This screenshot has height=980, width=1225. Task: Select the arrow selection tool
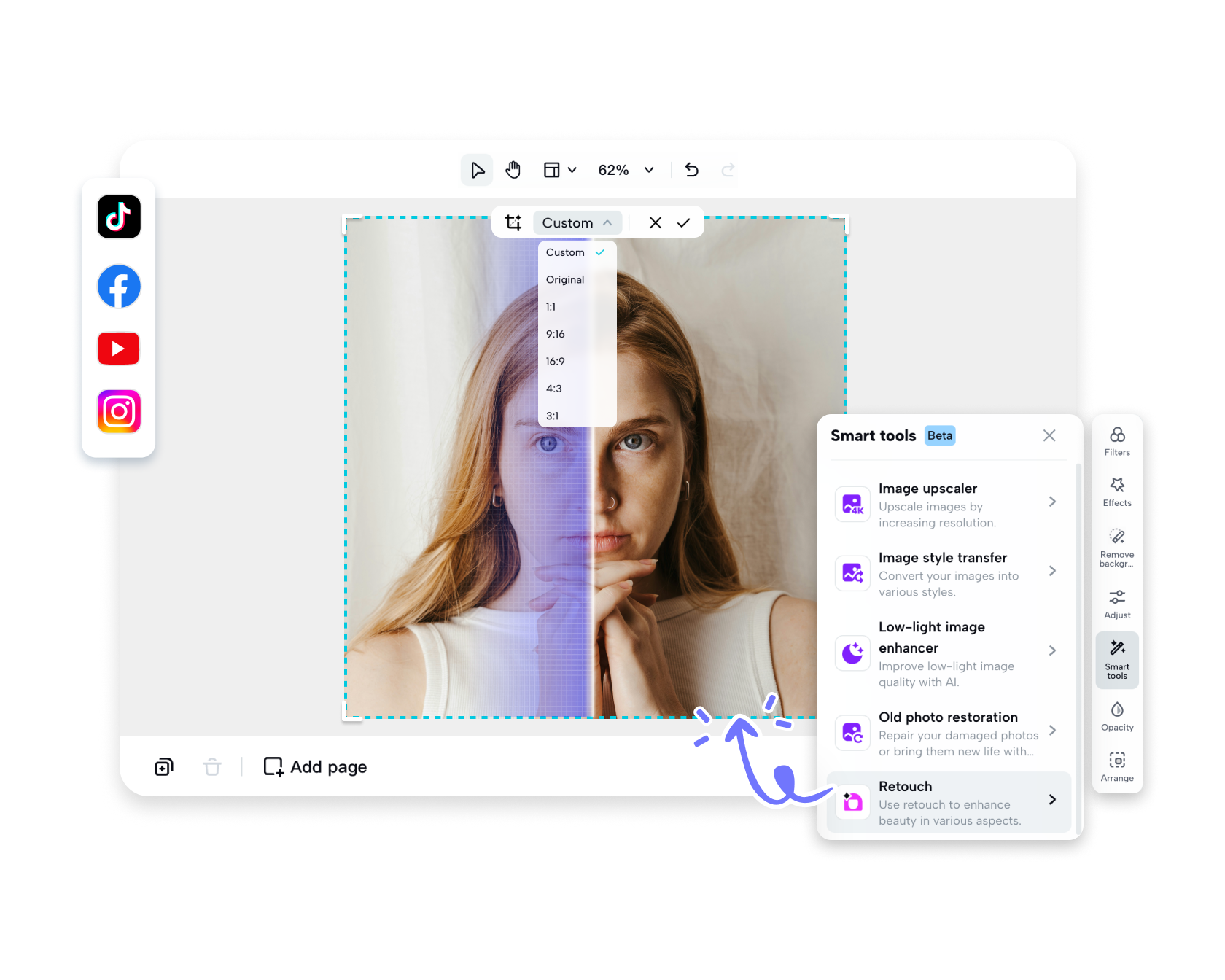pyautogui.click(x=477, y=170)
